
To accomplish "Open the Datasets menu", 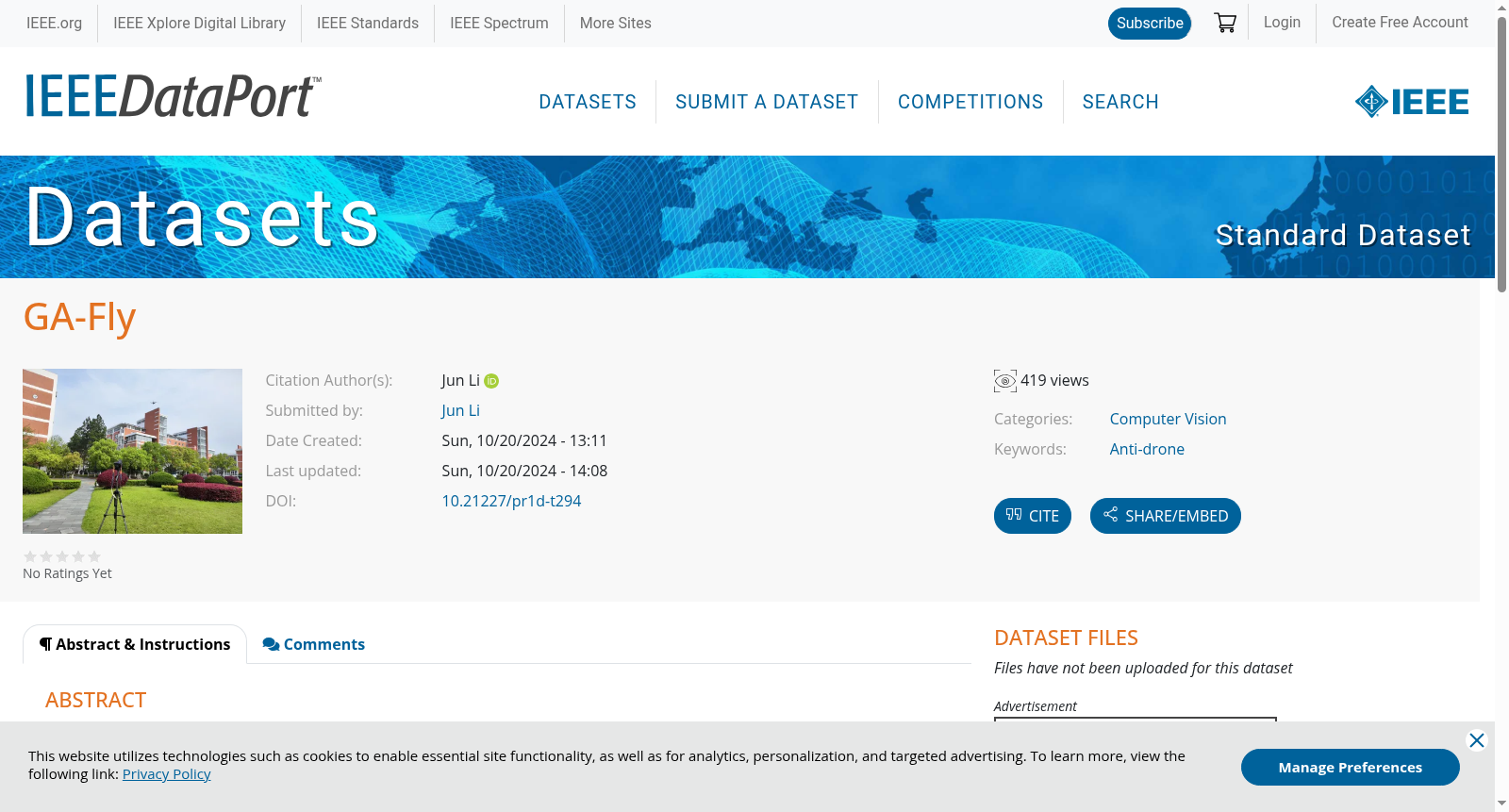I will click(588, 102).
